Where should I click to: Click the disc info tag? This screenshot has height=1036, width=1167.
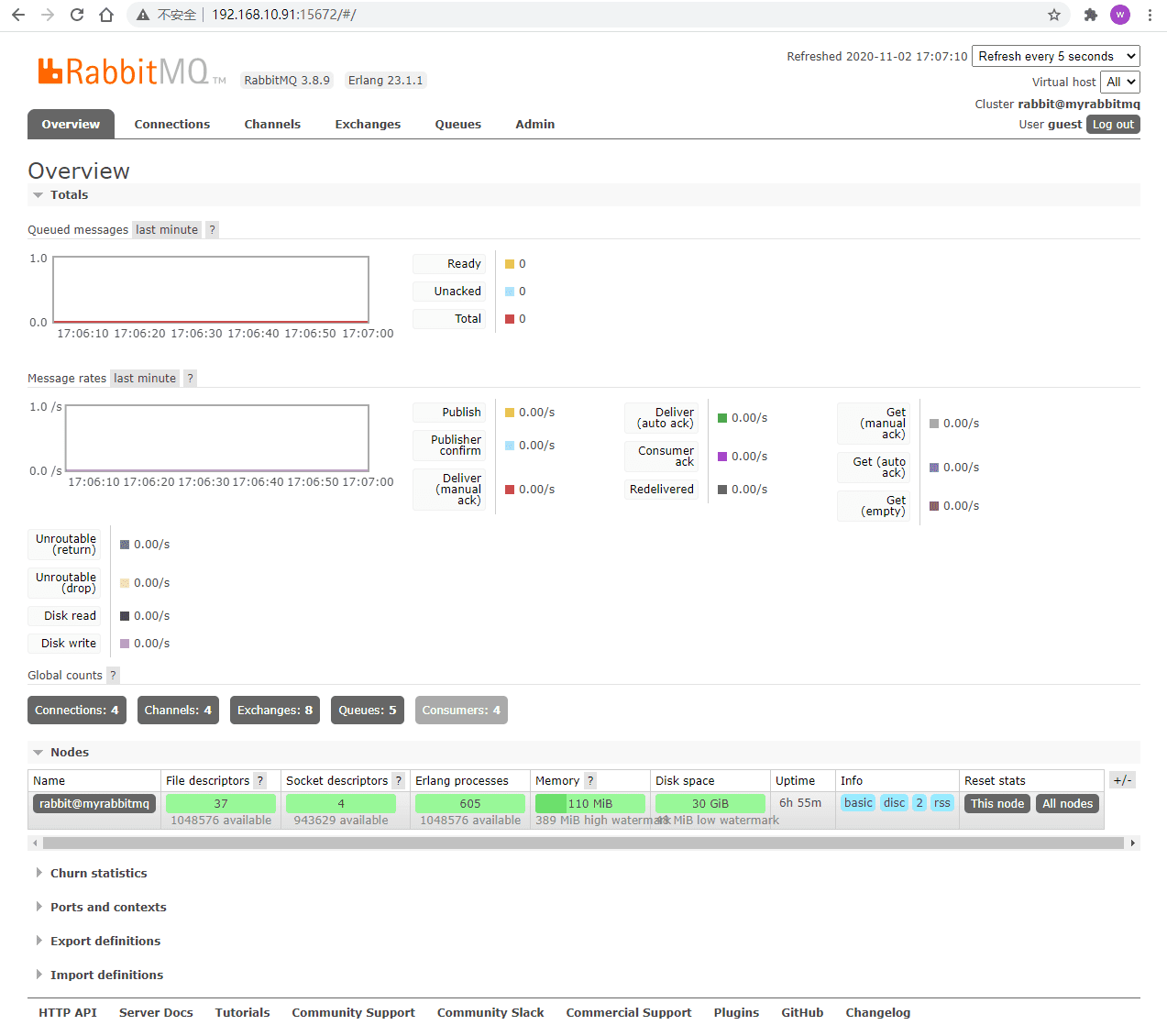click(x=895, y=803)
